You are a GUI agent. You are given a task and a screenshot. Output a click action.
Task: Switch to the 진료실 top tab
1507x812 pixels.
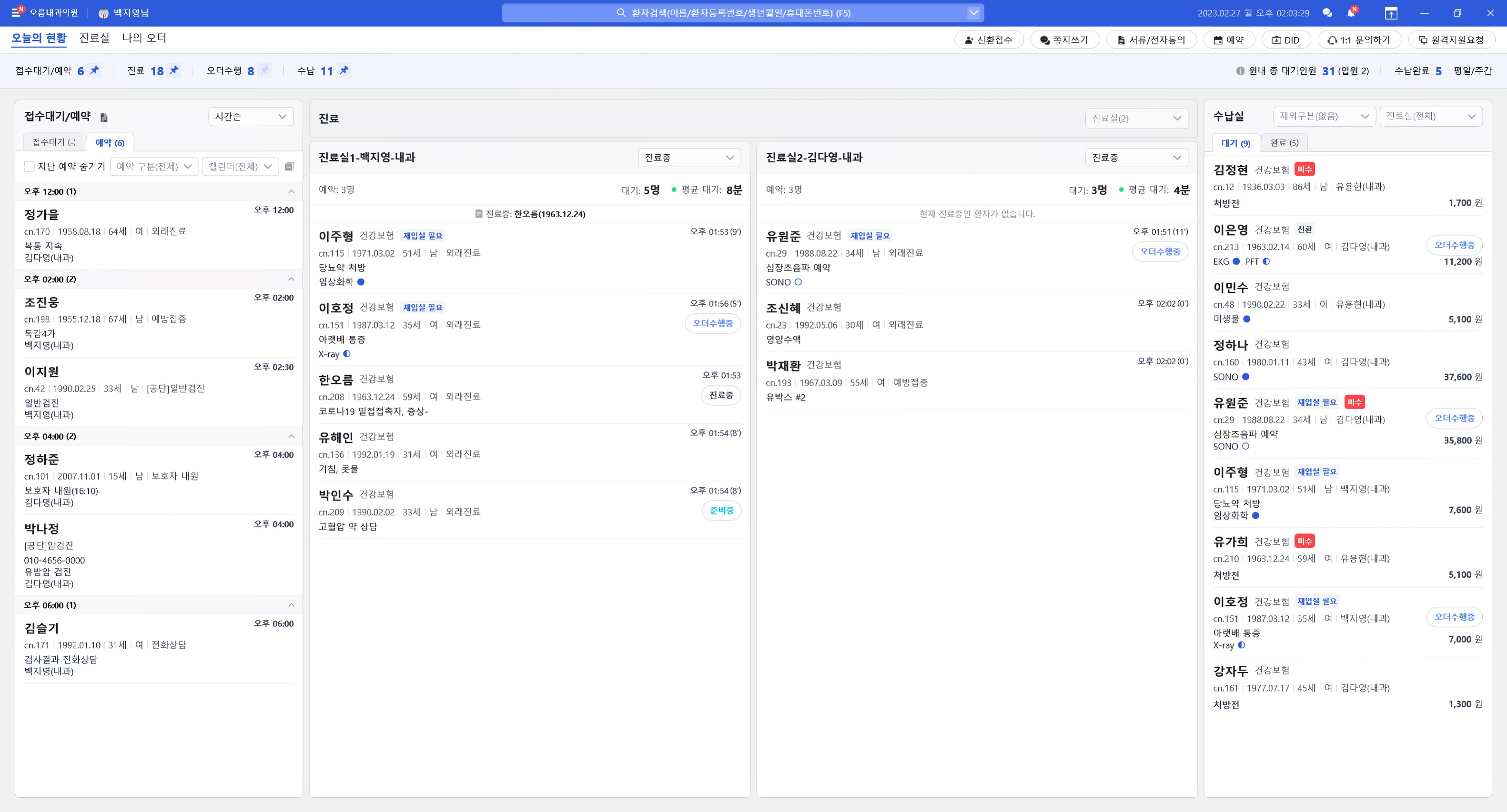click(x=94, y=38)
